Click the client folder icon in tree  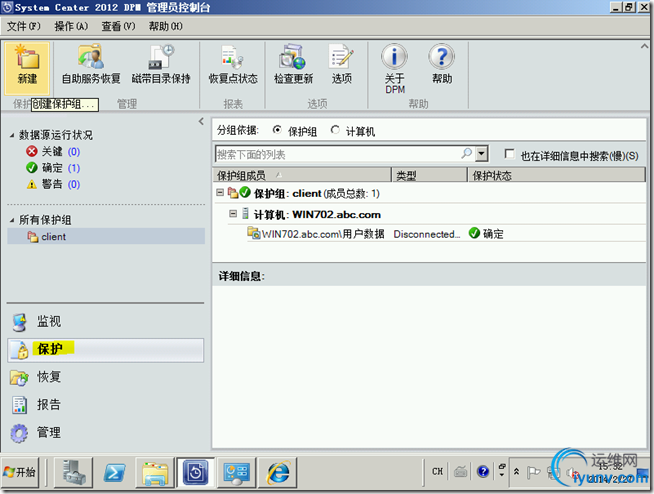33,237
